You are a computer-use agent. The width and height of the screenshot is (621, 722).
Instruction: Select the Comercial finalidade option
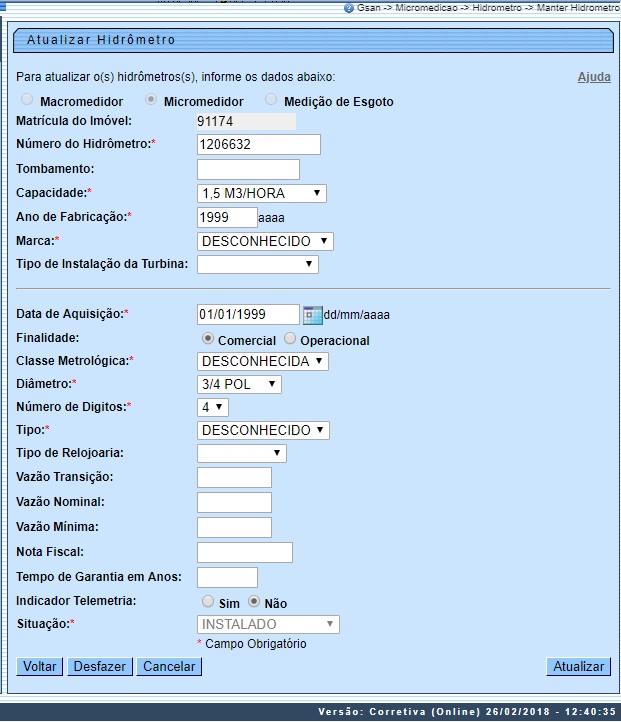(208, 339)
